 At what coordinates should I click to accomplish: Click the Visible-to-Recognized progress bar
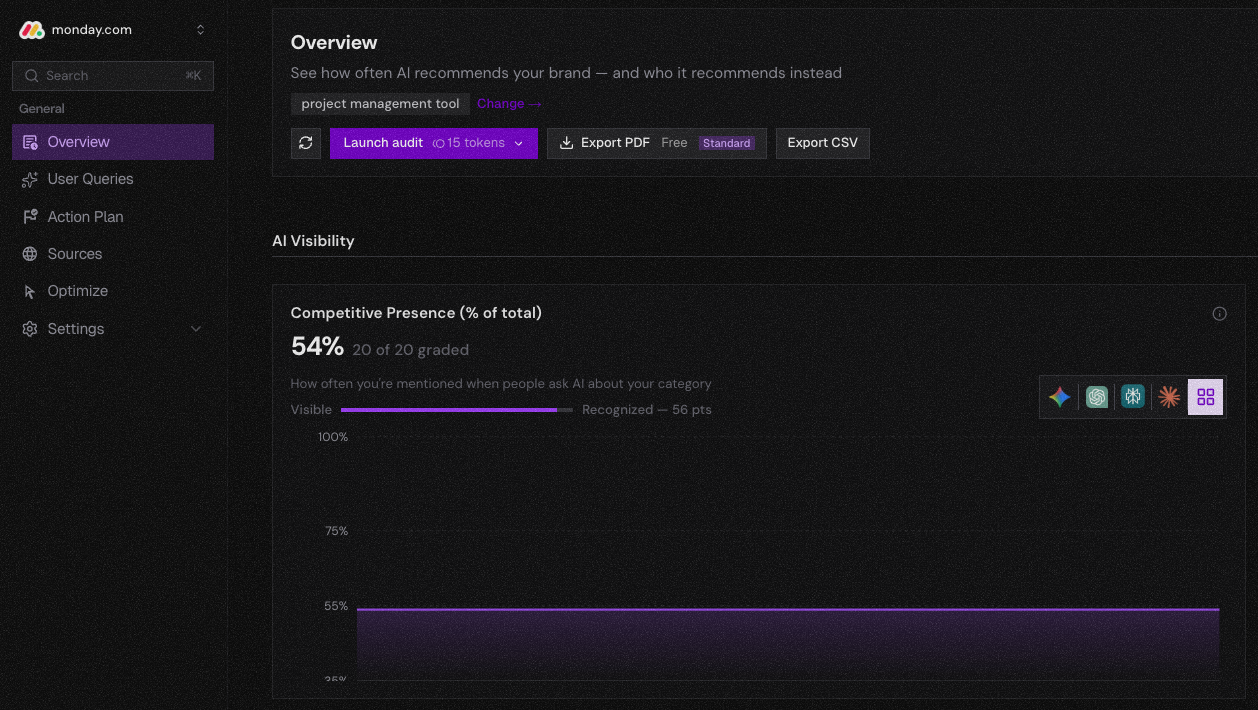(x=456, y=410)
